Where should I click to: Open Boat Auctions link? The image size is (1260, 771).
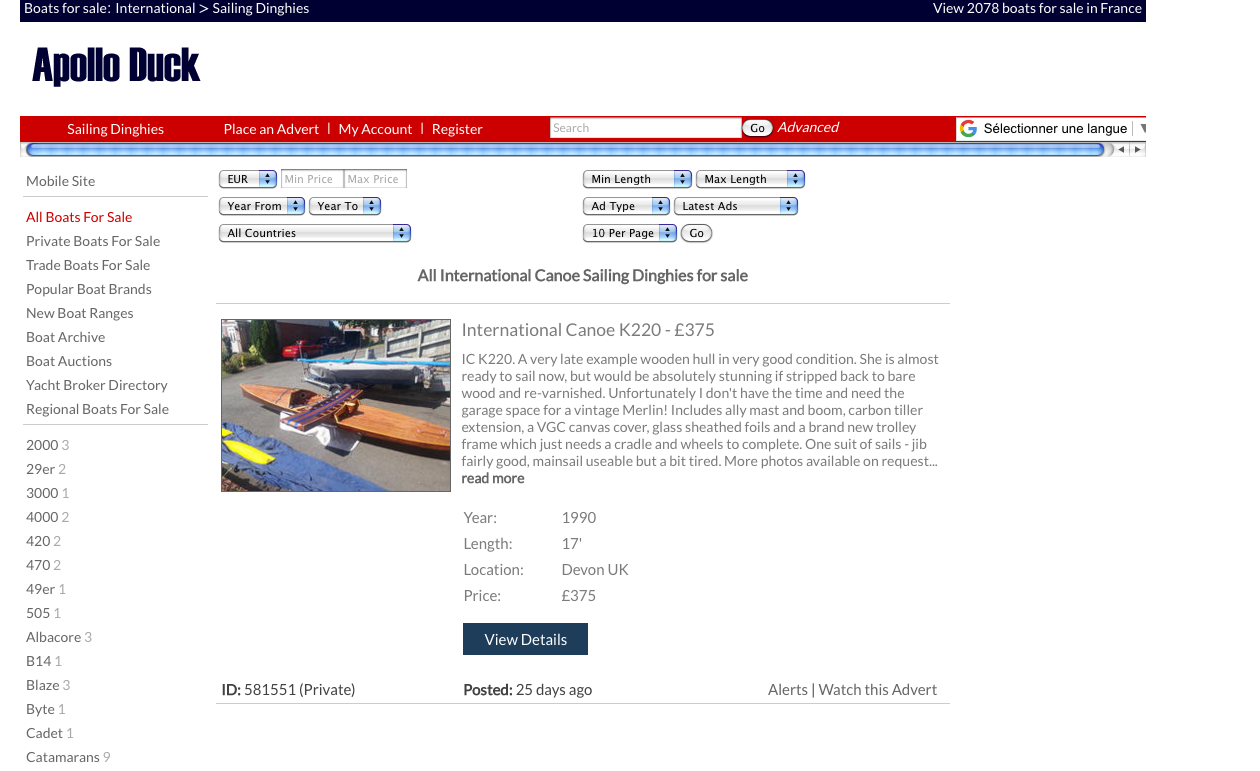click(69, 361)
